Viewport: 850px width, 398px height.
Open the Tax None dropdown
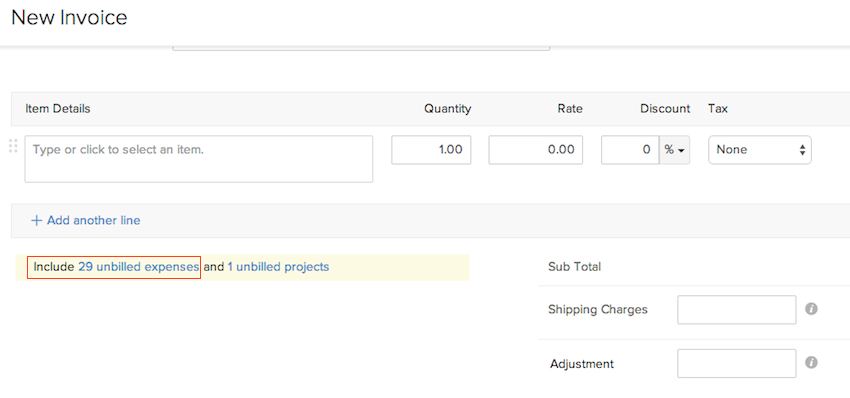pyautogui.click(x=759, y=150)
